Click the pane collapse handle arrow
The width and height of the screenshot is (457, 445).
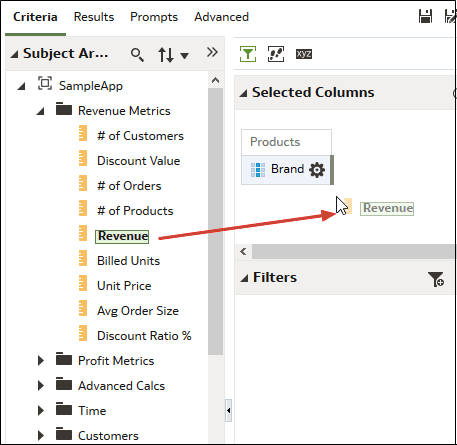click(228, 411)
